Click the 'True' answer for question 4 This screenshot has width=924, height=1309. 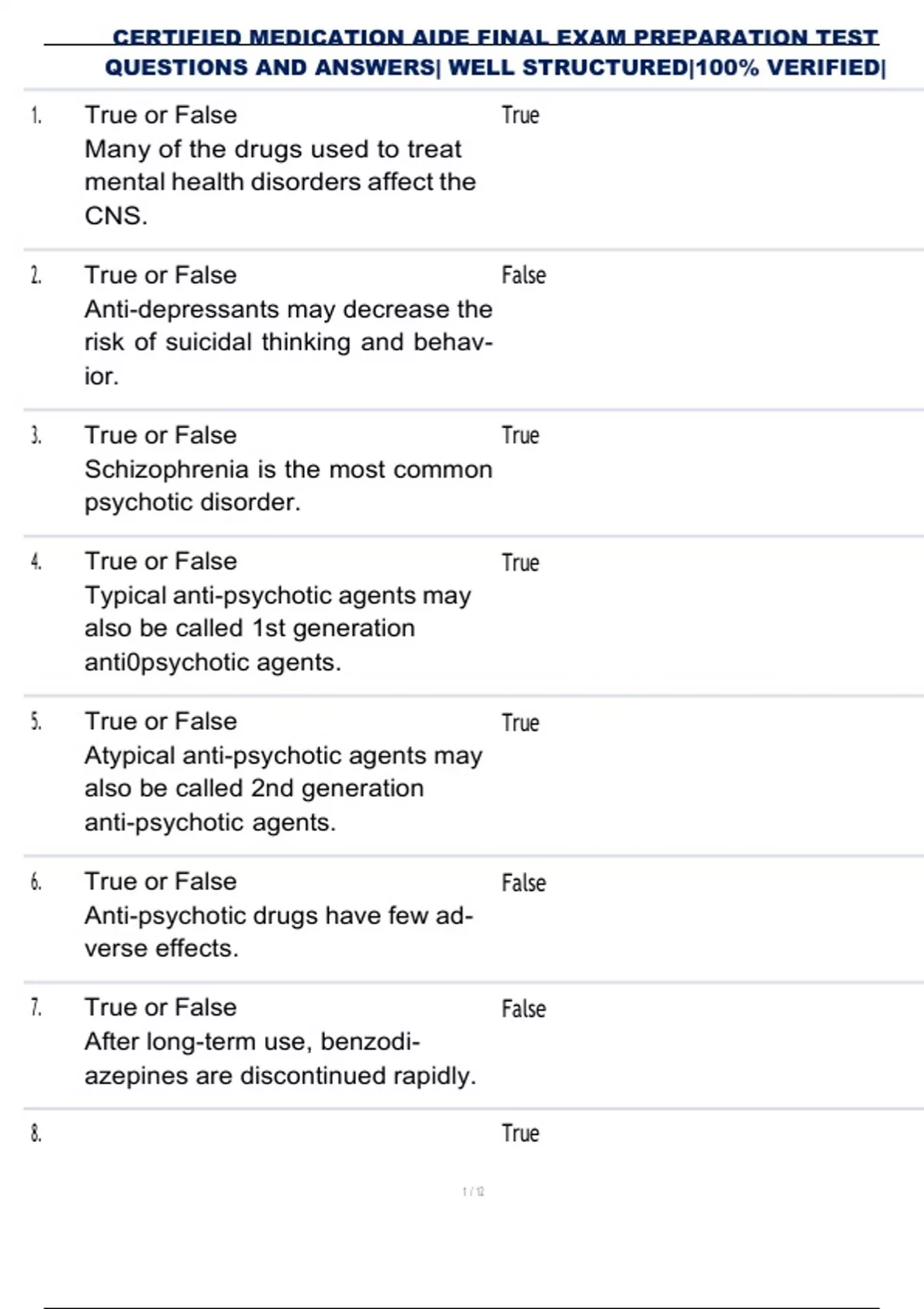pyautogui.click(x=521, y=563)
